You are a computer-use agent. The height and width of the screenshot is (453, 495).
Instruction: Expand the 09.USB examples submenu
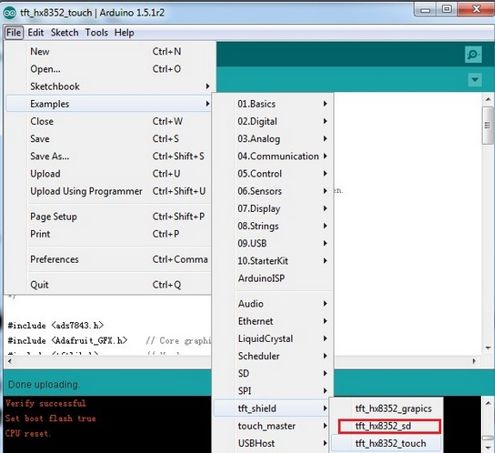tap(273, 243)
